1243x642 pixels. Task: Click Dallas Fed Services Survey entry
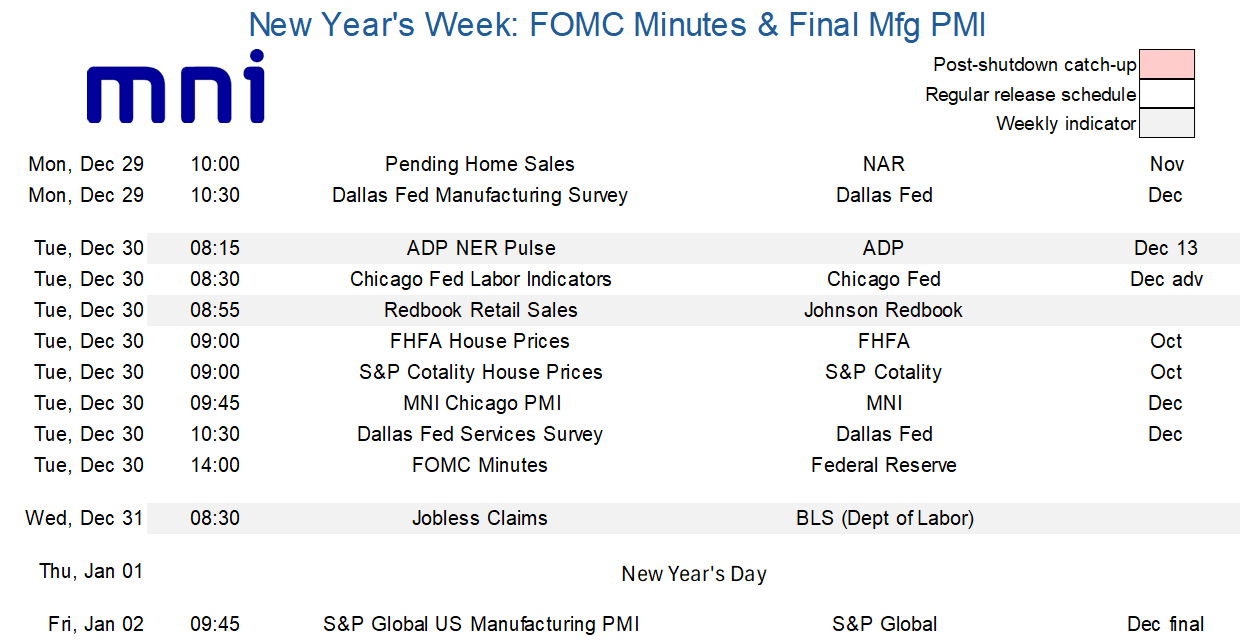click(480, 434)
